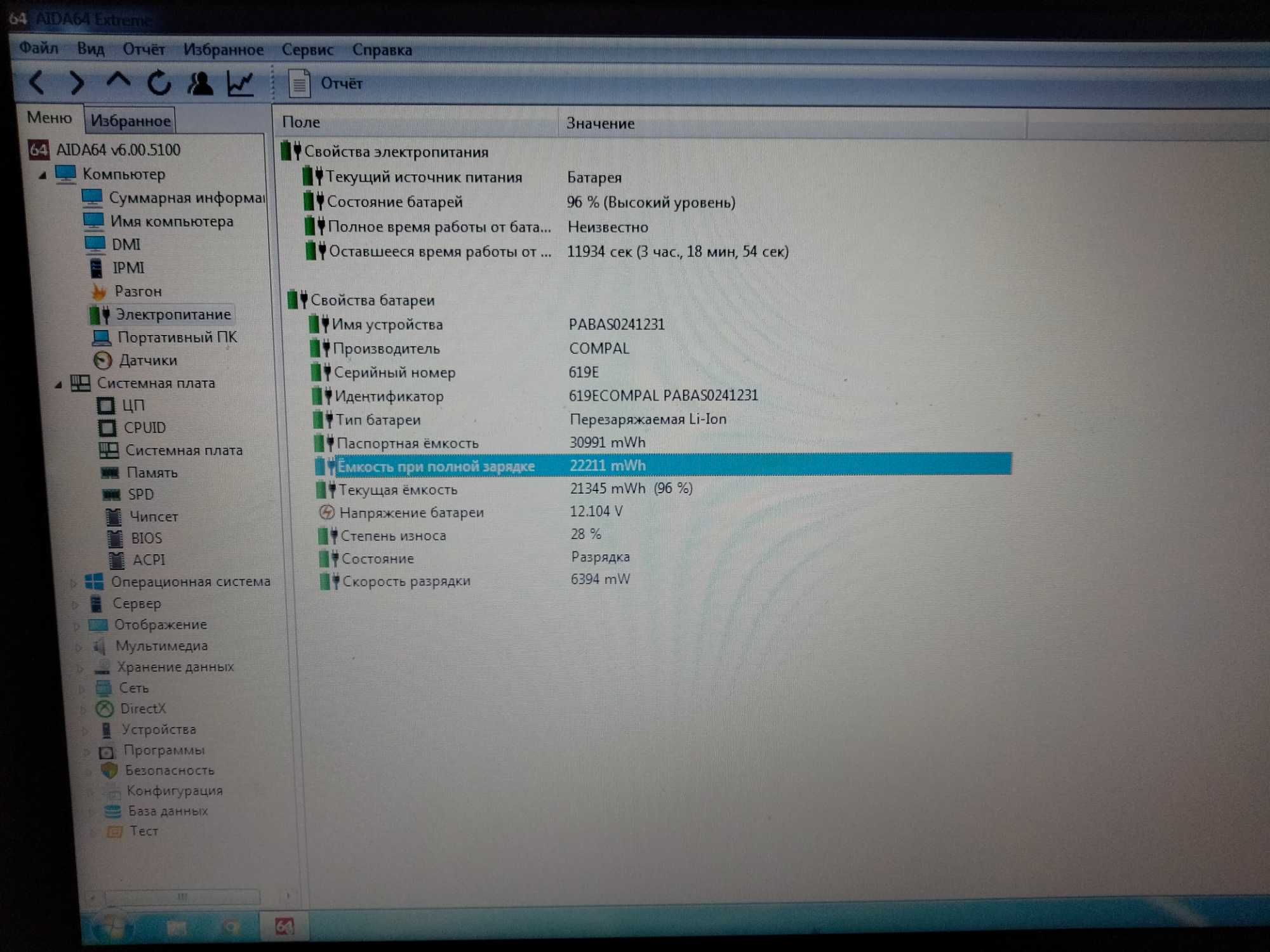1270x952 pixels.
Task: Refresh the page with the Refresh icon
Action: pyautogui.click(x=159, y=83)
